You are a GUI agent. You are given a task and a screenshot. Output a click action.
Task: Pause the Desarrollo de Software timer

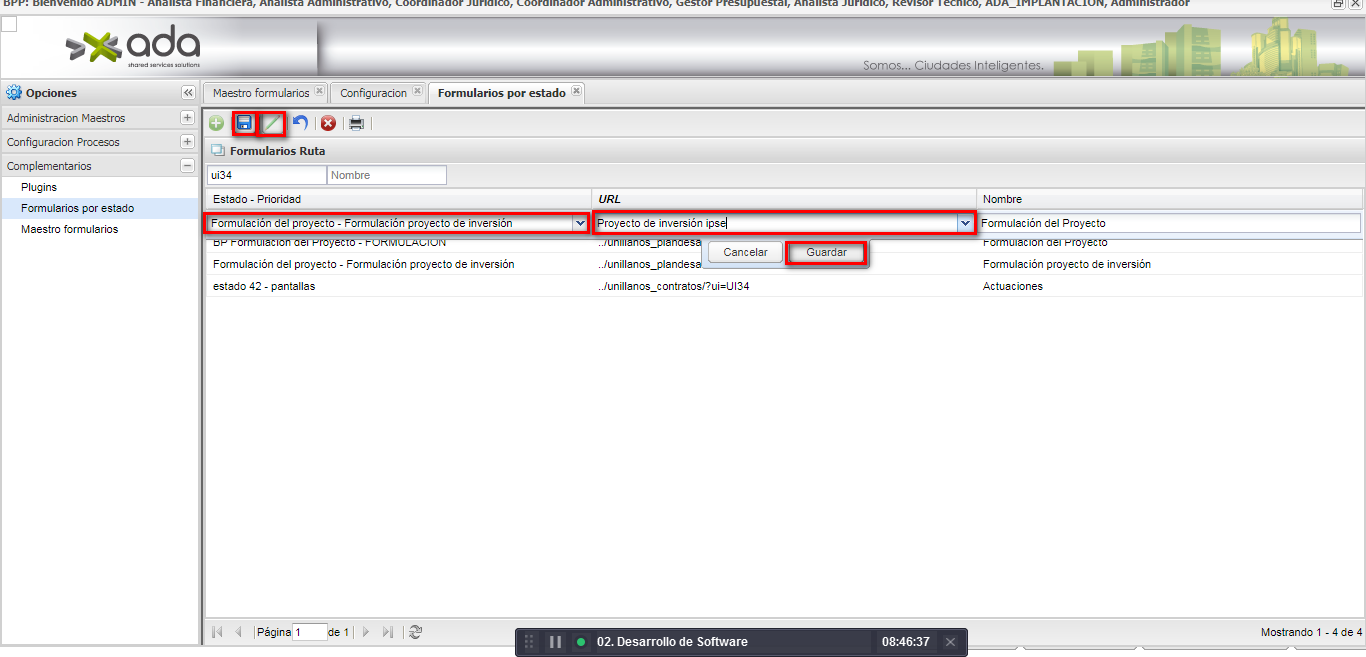click(555, 642)
